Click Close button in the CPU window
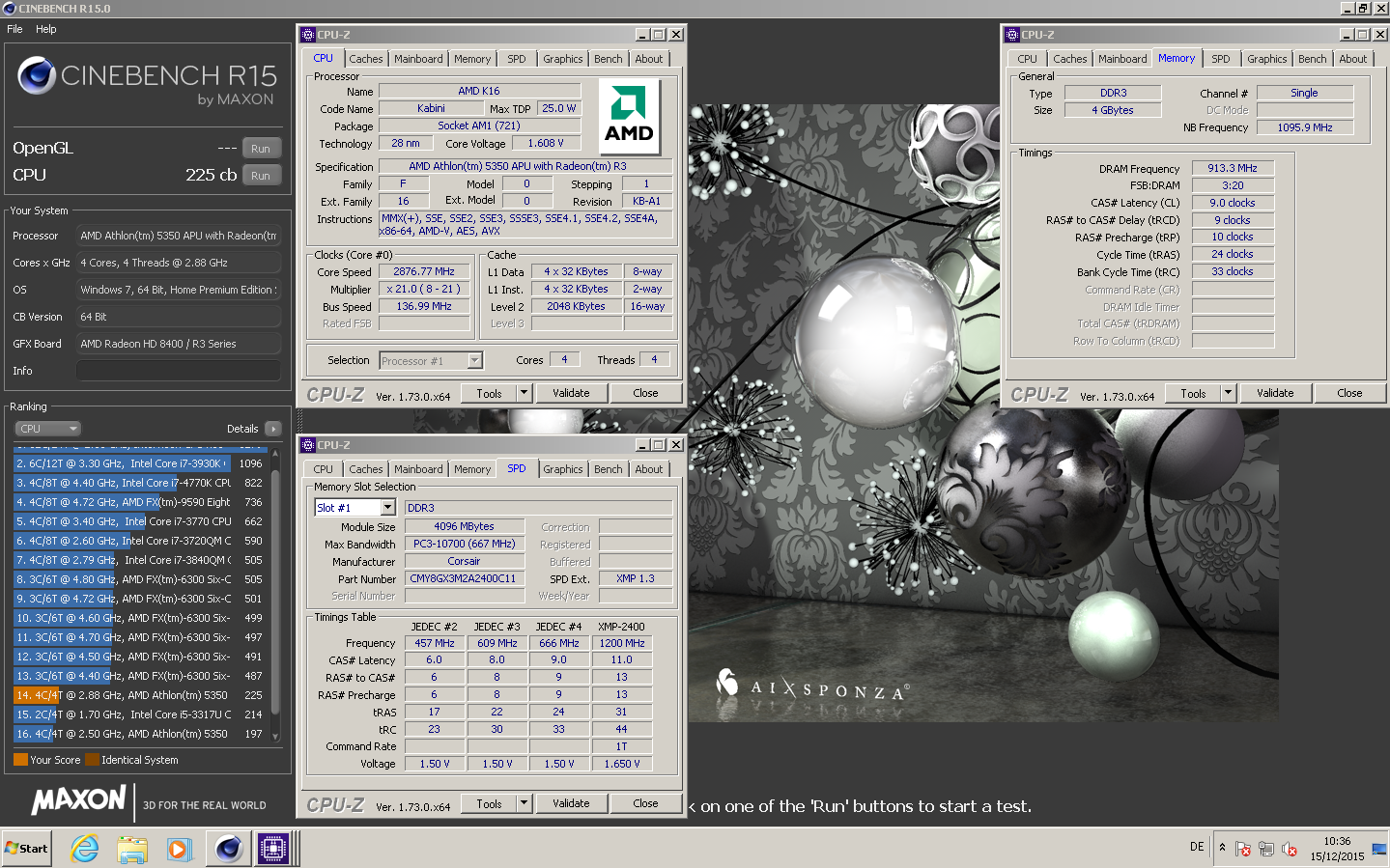Screen dimensions: 1390x868 pyautogui.click(x=646, y=393)
